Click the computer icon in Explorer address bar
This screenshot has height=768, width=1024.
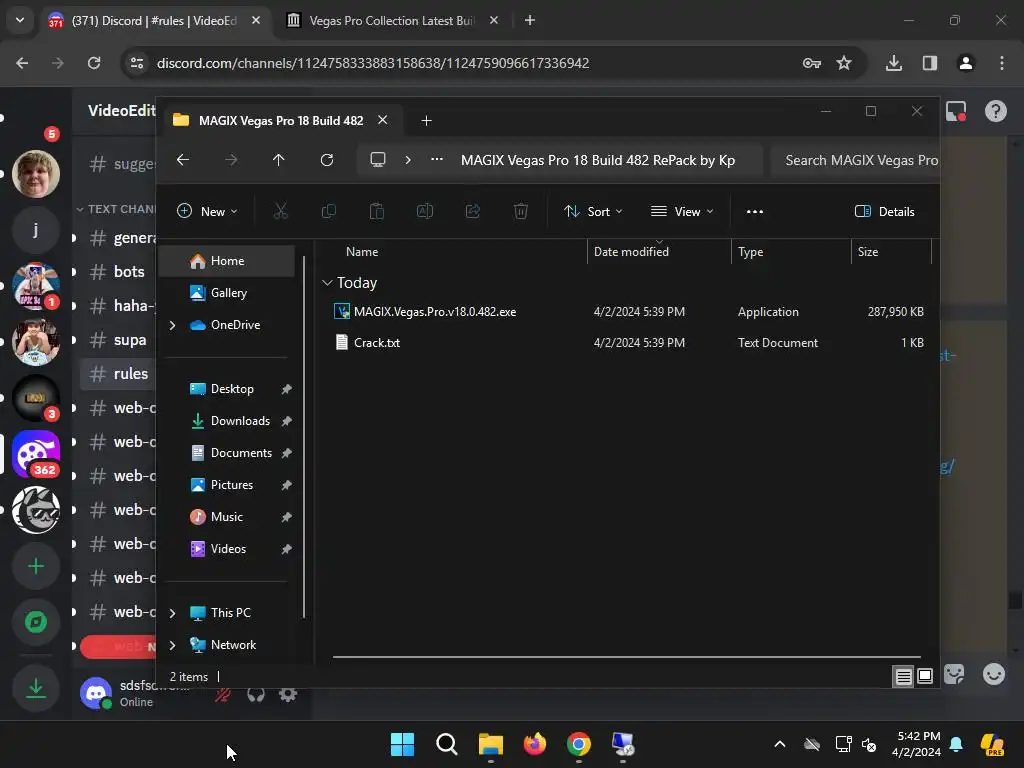[x=378, y=160]
